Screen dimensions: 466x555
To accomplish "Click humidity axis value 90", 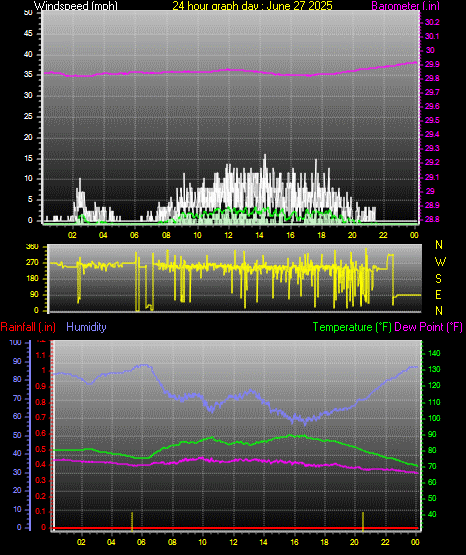I will 17,361.
